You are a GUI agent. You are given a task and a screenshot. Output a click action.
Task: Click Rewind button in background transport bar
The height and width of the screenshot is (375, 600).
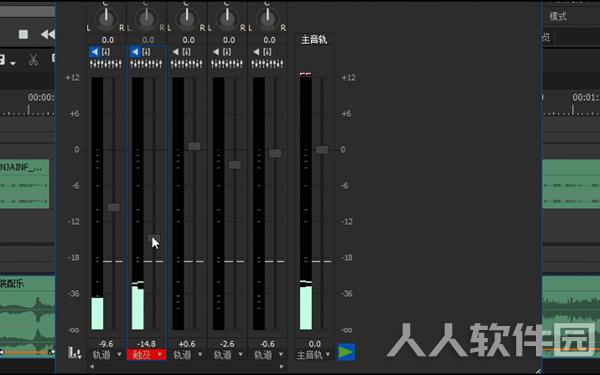coord(48,34)
